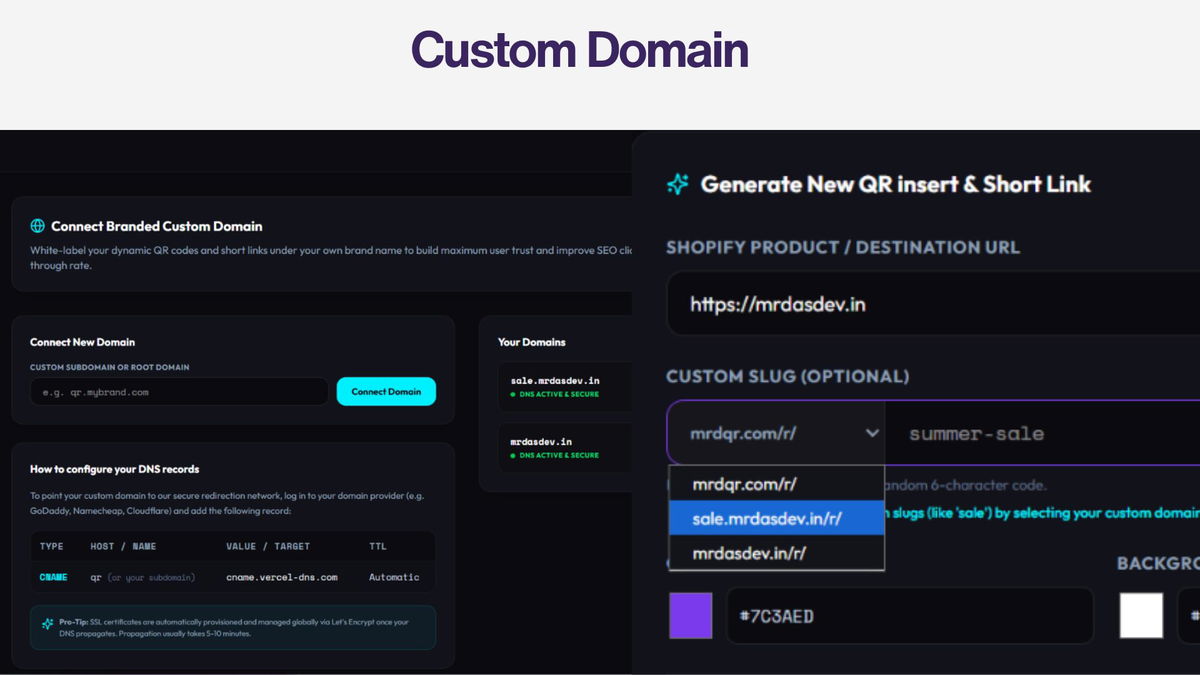Click the globe icon beside Connect Branded Custom Domain
Image resolution: width=1200 pixels, height=675 pixels.
pos(38,226)
